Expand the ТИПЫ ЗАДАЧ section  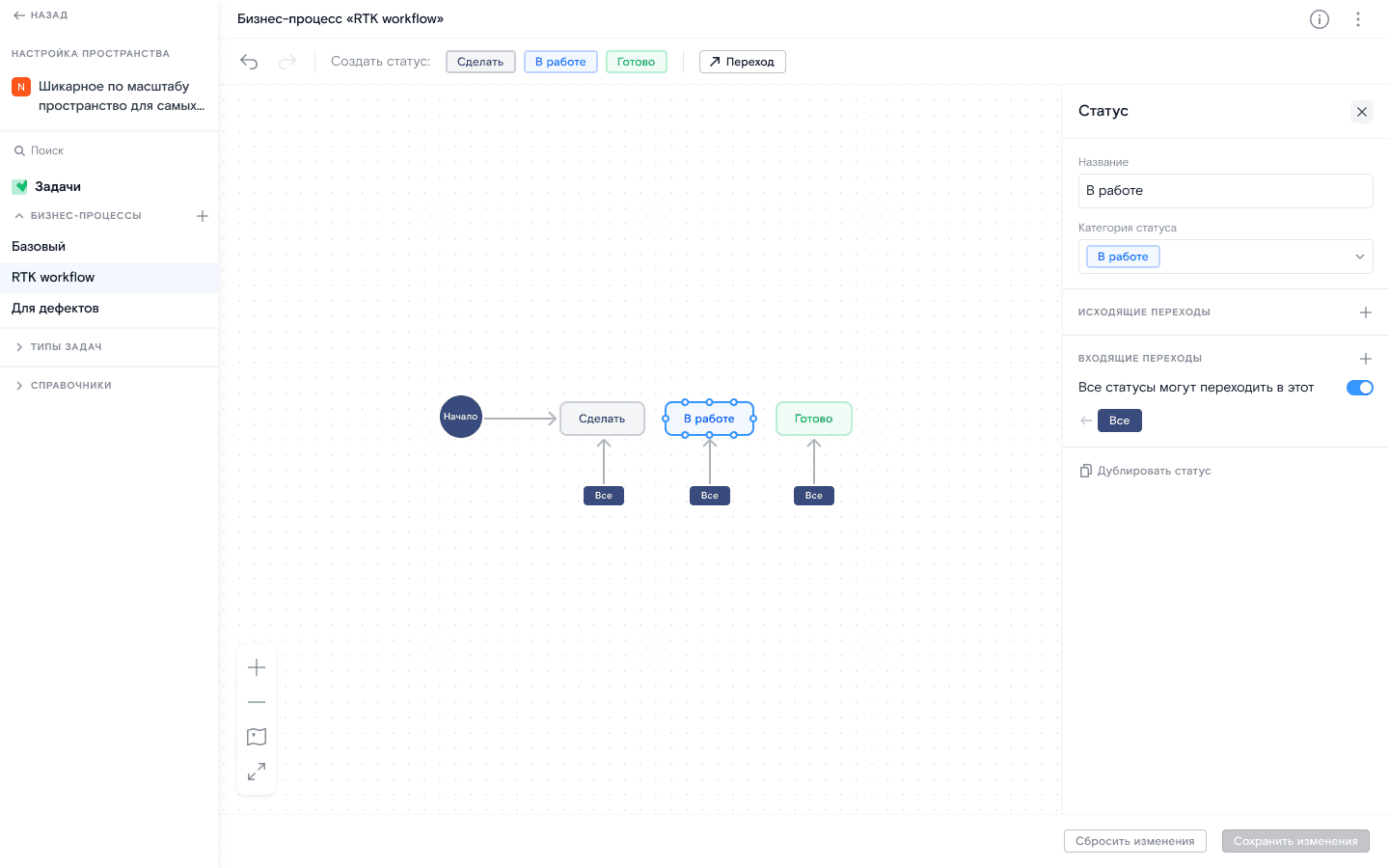click(19, 347)
